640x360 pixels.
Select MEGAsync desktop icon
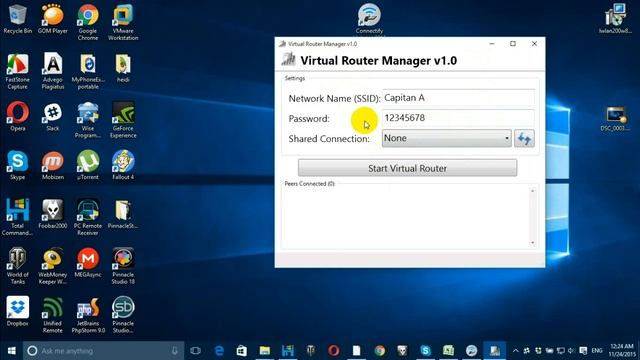pos(88,262)
